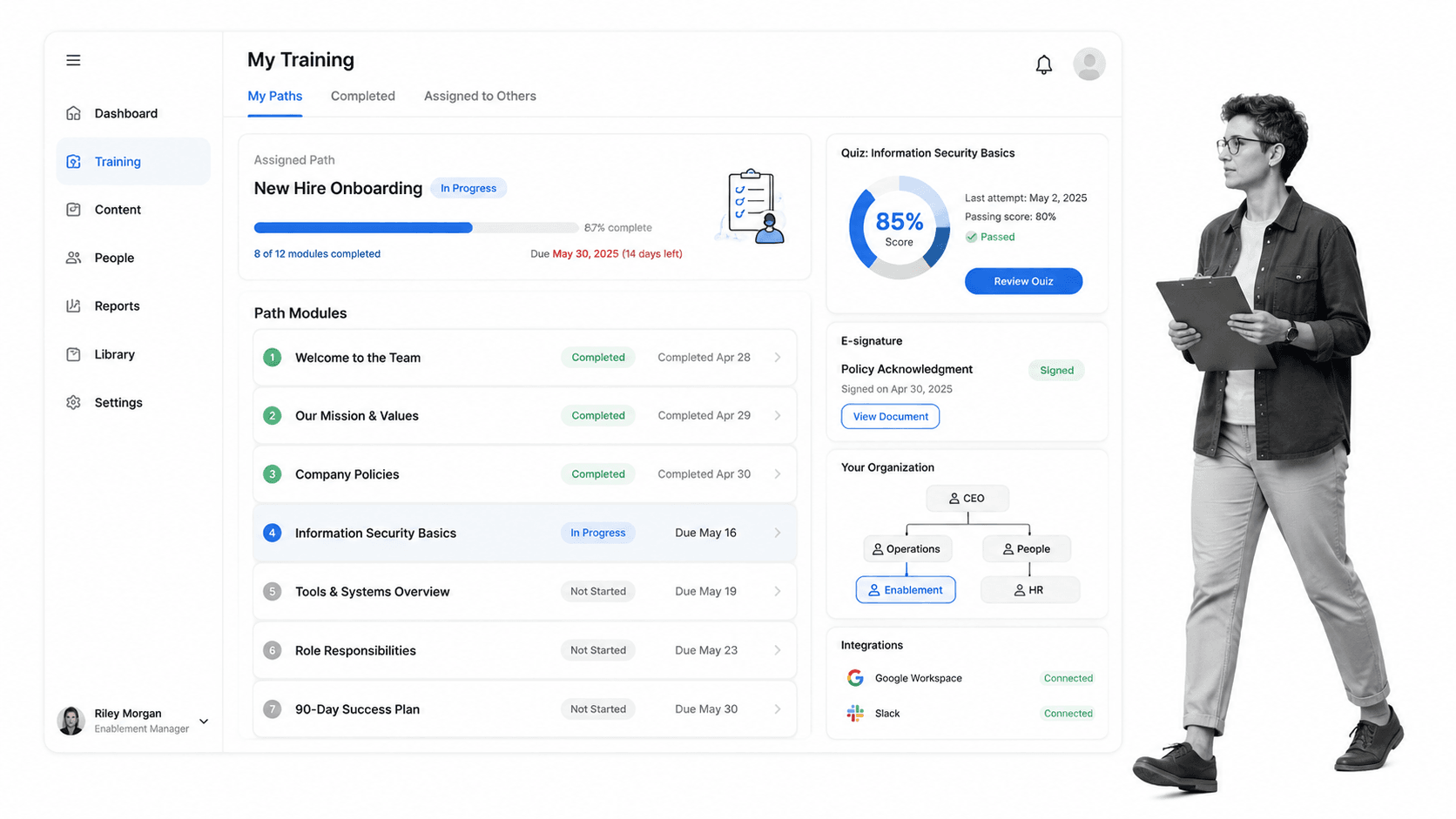Open Settings in sidebar

(133, 402)
